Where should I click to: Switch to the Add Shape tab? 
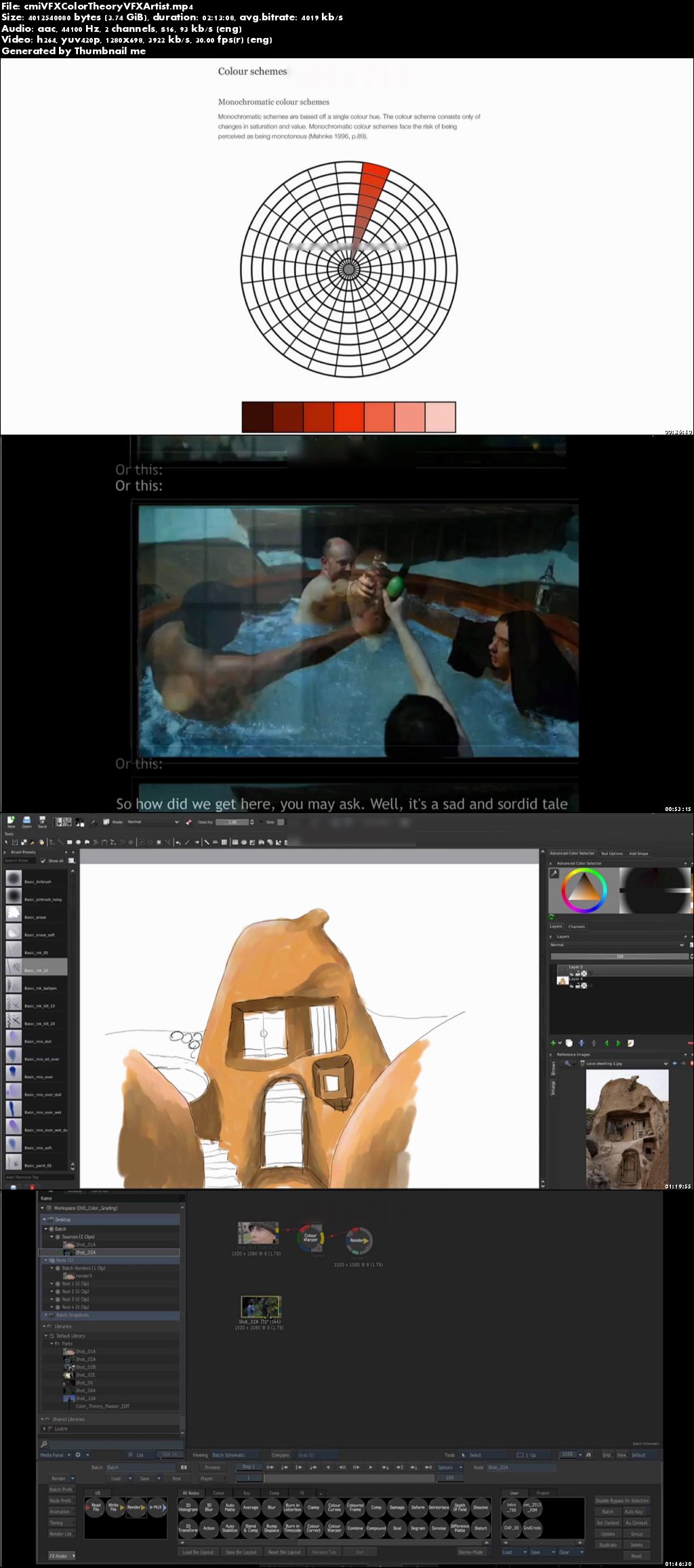pos(638,853)
